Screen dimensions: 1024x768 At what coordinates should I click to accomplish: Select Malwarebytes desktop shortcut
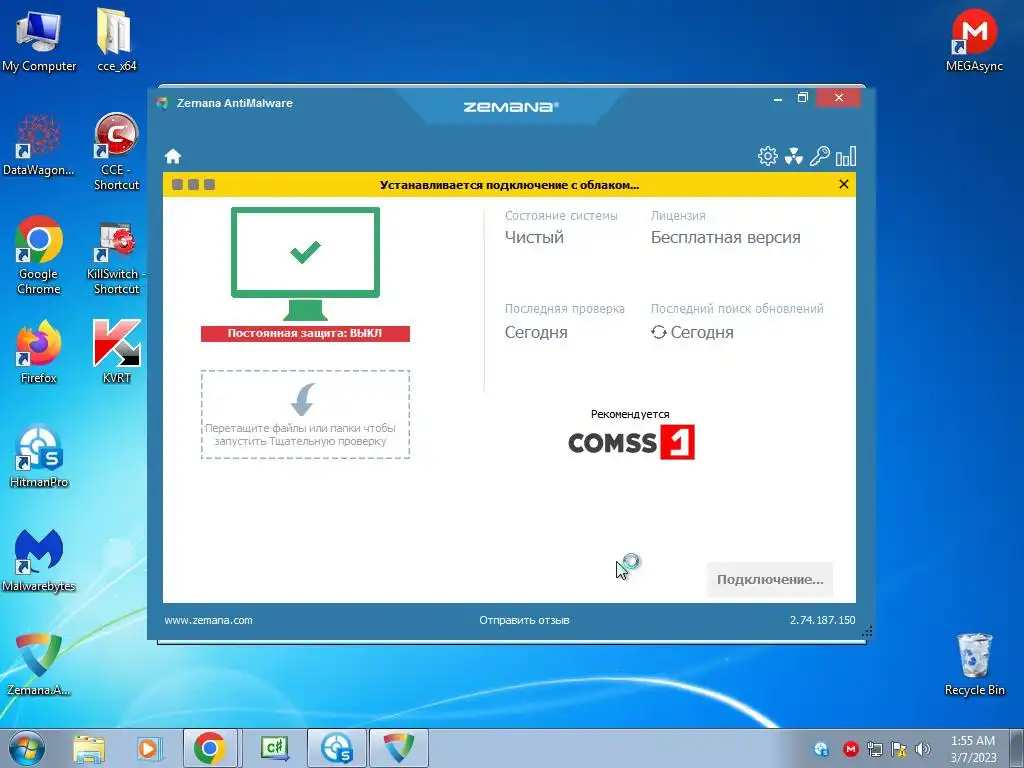[39, 560]
